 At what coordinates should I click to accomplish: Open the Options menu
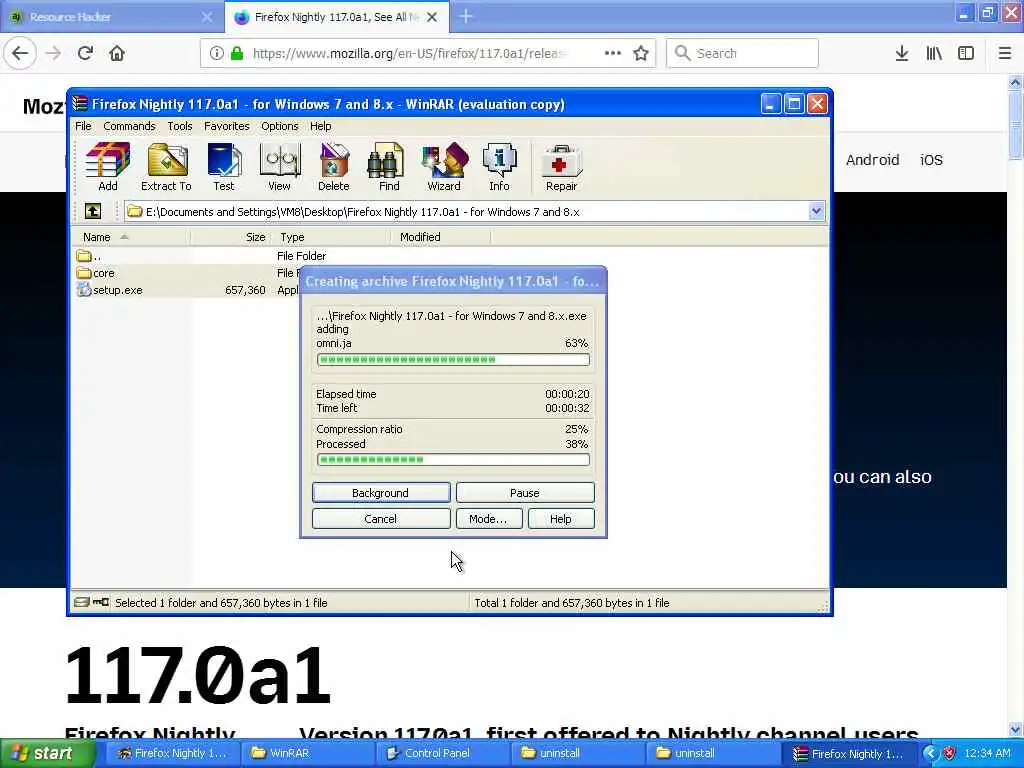[280, 126]
